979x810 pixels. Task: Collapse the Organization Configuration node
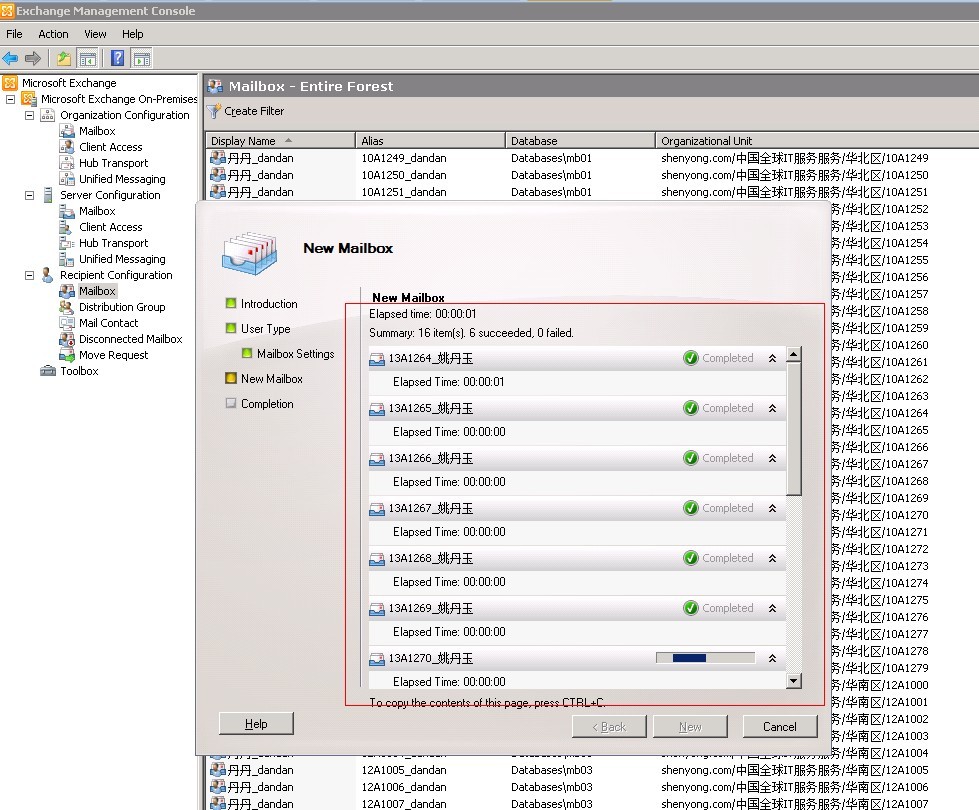(x=29, y=116)
